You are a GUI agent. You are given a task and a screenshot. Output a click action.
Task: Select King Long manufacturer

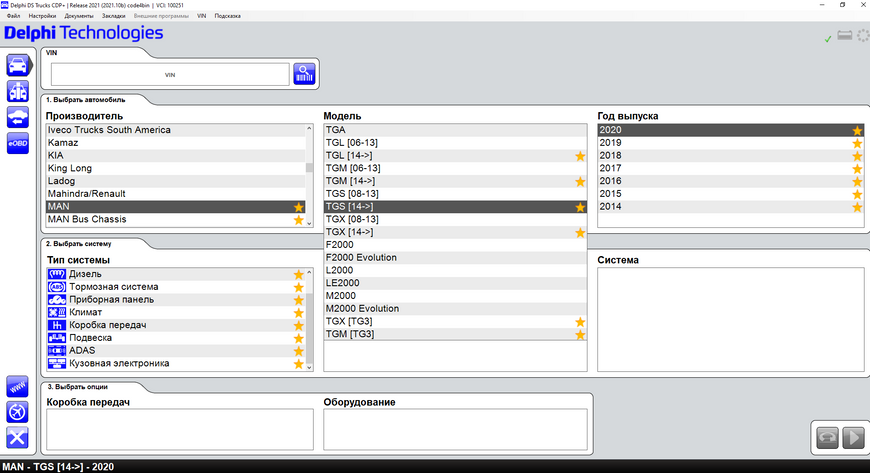[x=175, y=168]
